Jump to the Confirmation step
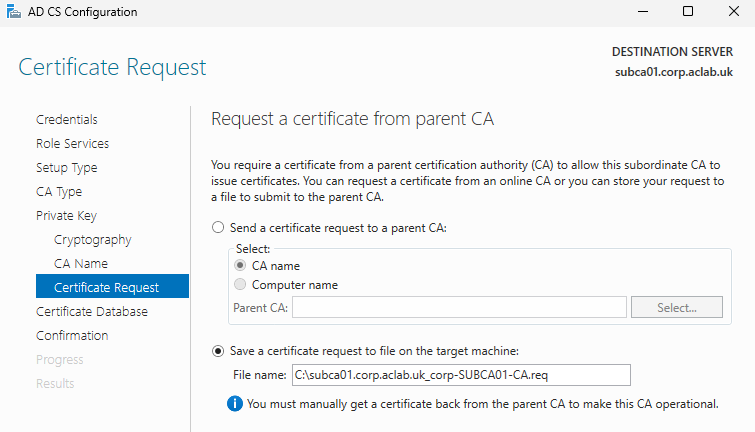Image resolution: width=755 pixels, height=432 pixels. coord(72,336)
